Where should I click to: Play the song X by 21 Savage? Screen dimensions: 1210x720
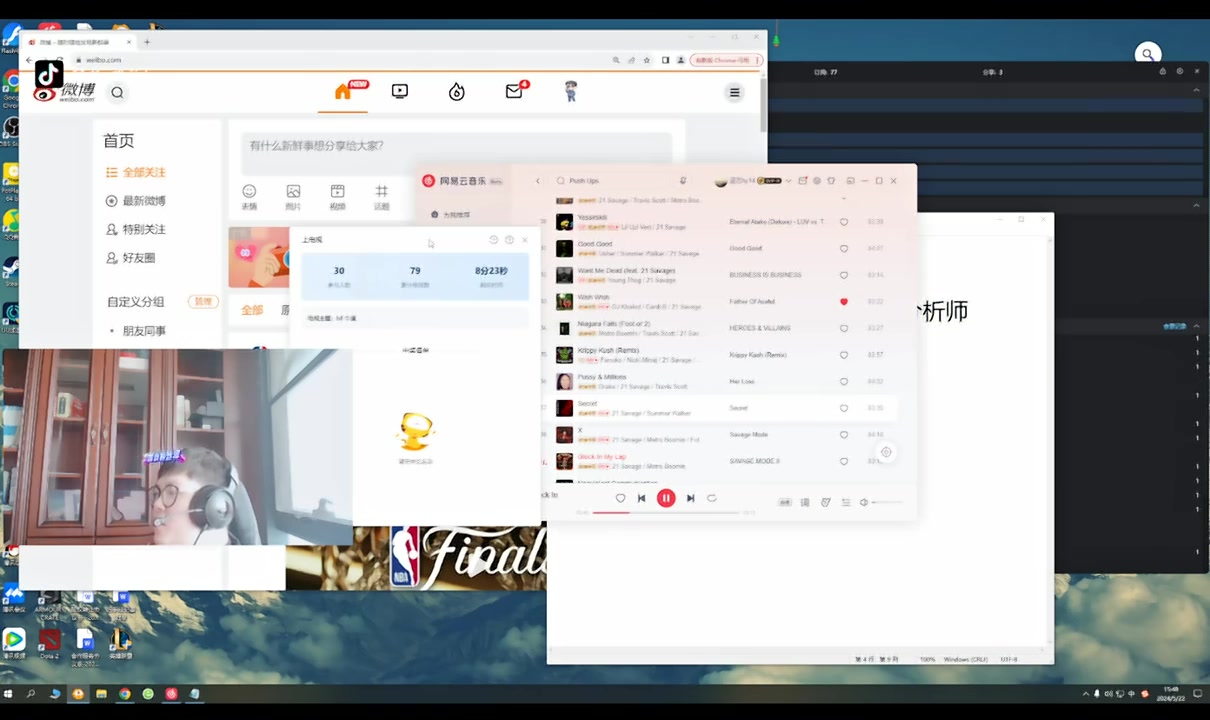(x=565, y=435)
